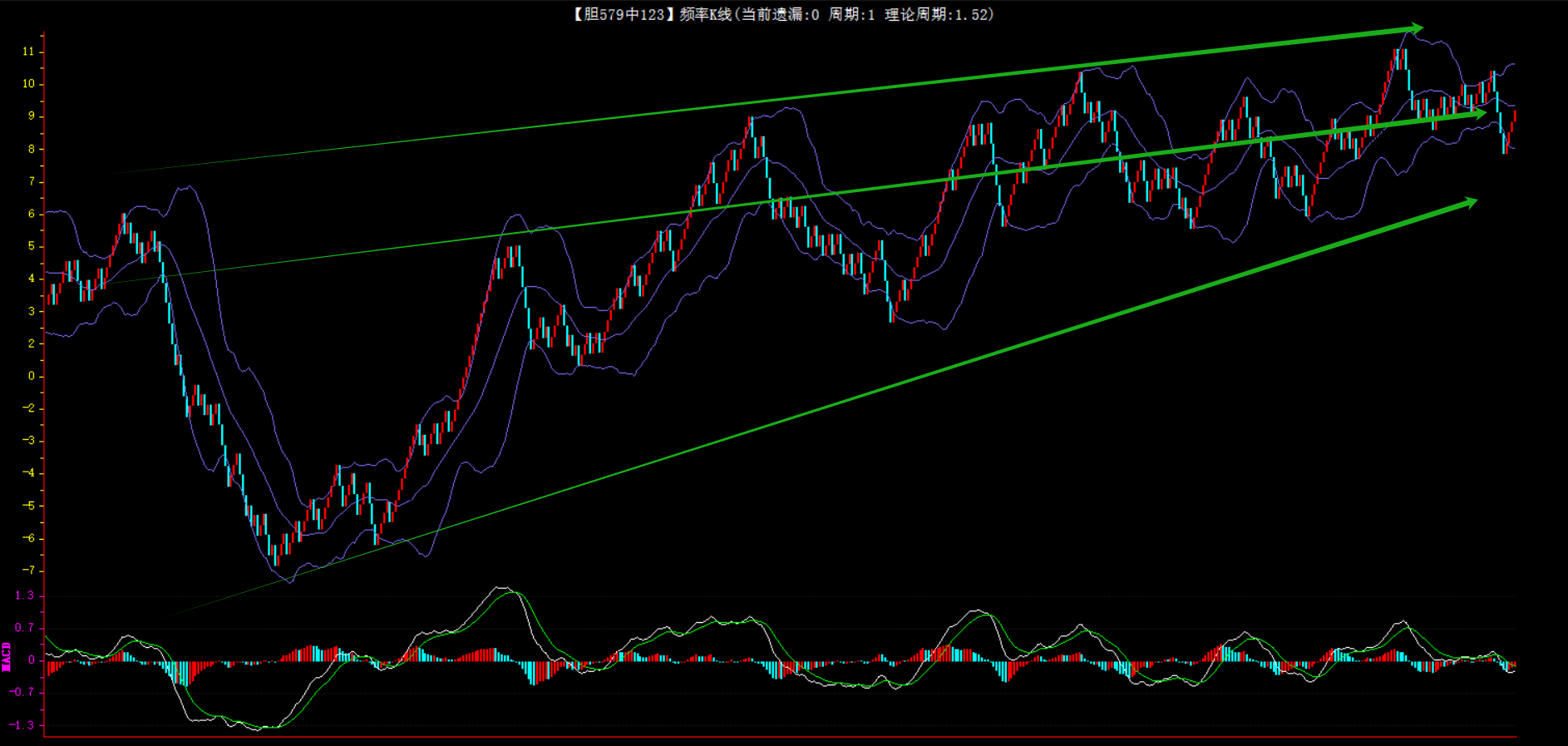The width and height of the screenshot is (1568, 746).
Task: Click the -7 label on price axis
Action: point(28,571)
